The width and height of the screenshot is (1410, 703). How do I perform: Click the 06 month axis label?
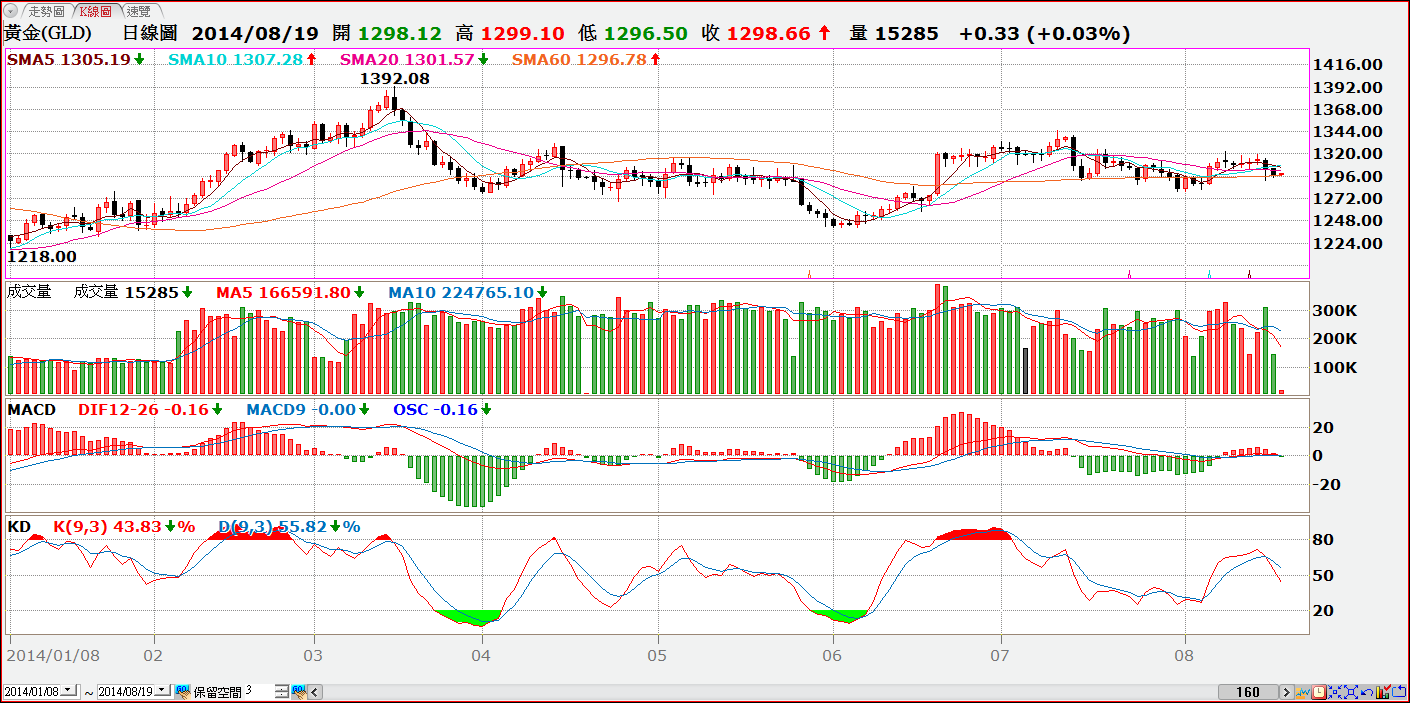(830, 656)
